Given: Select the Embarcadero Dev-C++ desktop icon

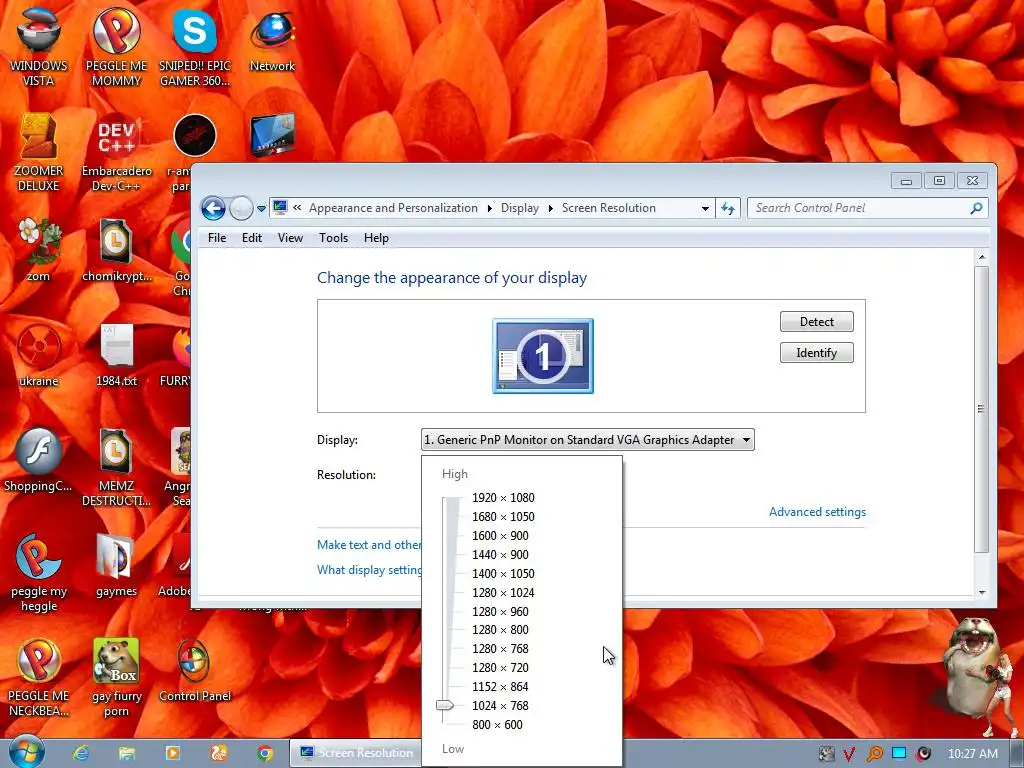Looking at the screenshot, I should point(116,152).
